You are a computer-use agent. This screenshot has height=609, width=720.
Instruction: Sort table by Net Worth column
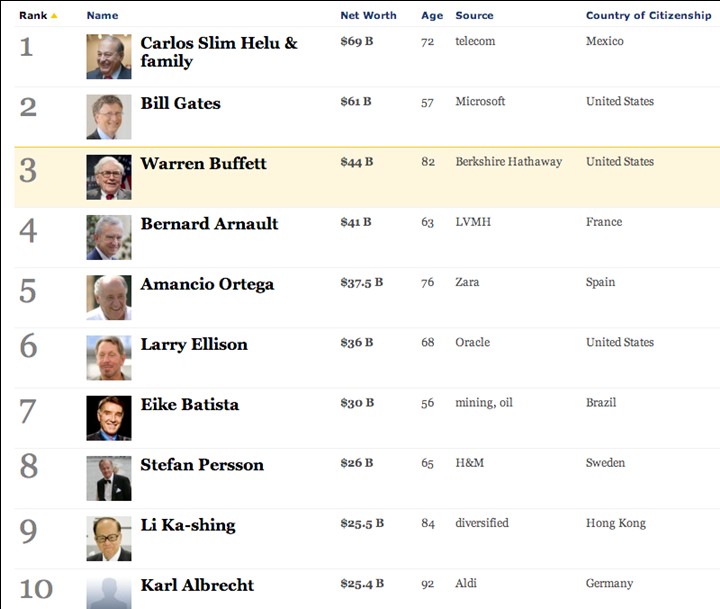[x=368, y=15]
